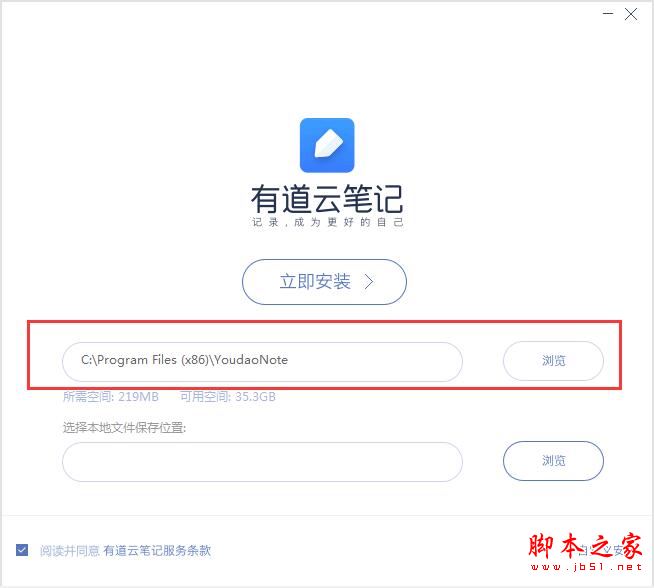Click the empty local file location field
Screen dimensions: 654x588
click(262, 462)
